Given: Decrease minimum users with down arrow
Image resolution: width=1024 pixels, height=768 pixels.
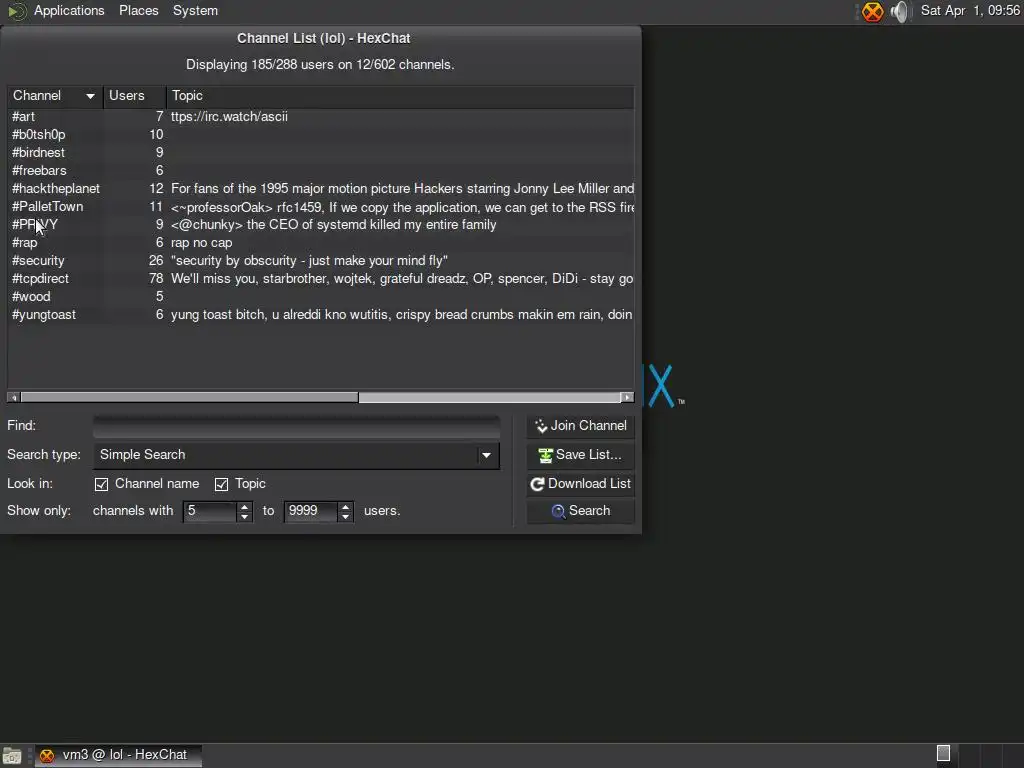Looking at the screenshot, I should click(244, 516).
